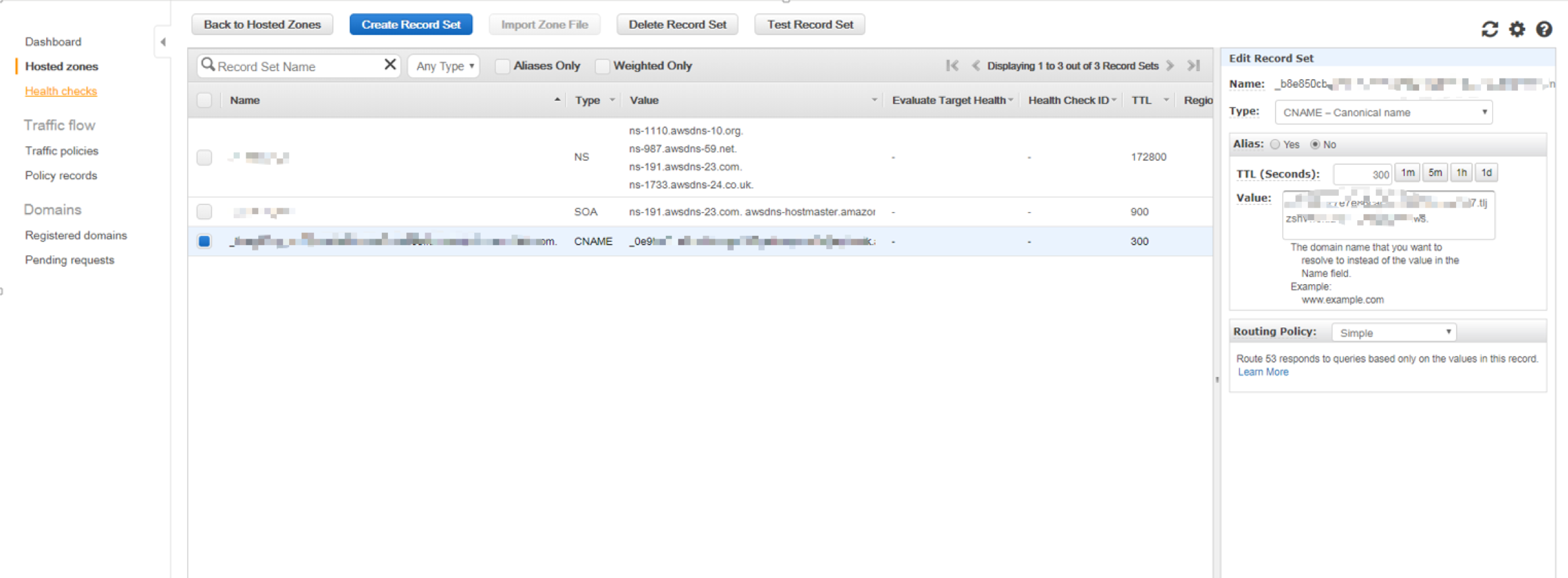Collapse the left navigation sidebar arrow
Image resolution: width=1568 pixels, height=578 pixels.
(163, 42)
